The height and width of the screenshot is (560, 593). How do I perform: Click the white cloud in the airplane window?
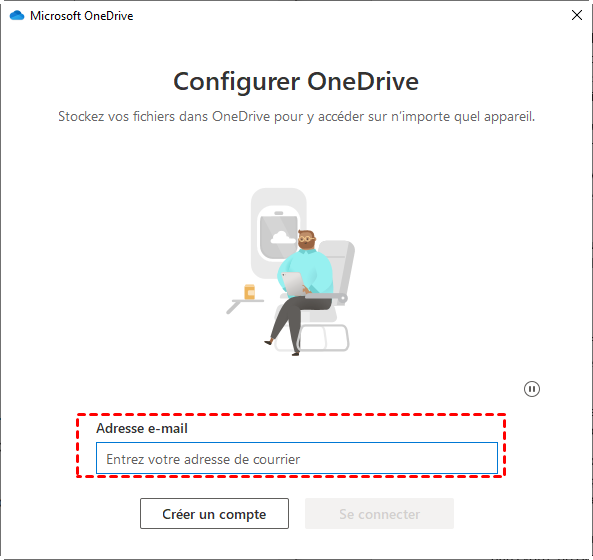pos(283,238)
